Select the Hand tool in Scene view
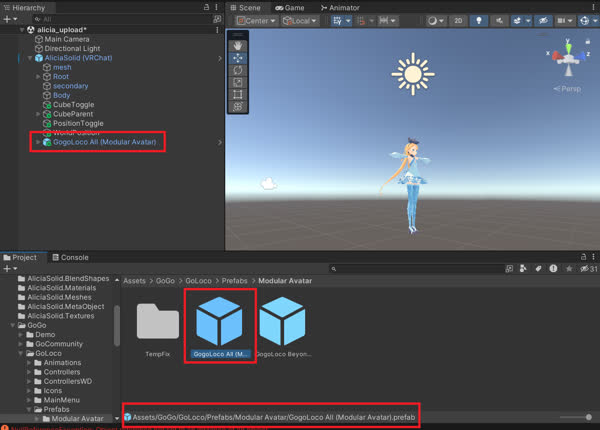Screen dimensions: 600x430 coord(238,45)
